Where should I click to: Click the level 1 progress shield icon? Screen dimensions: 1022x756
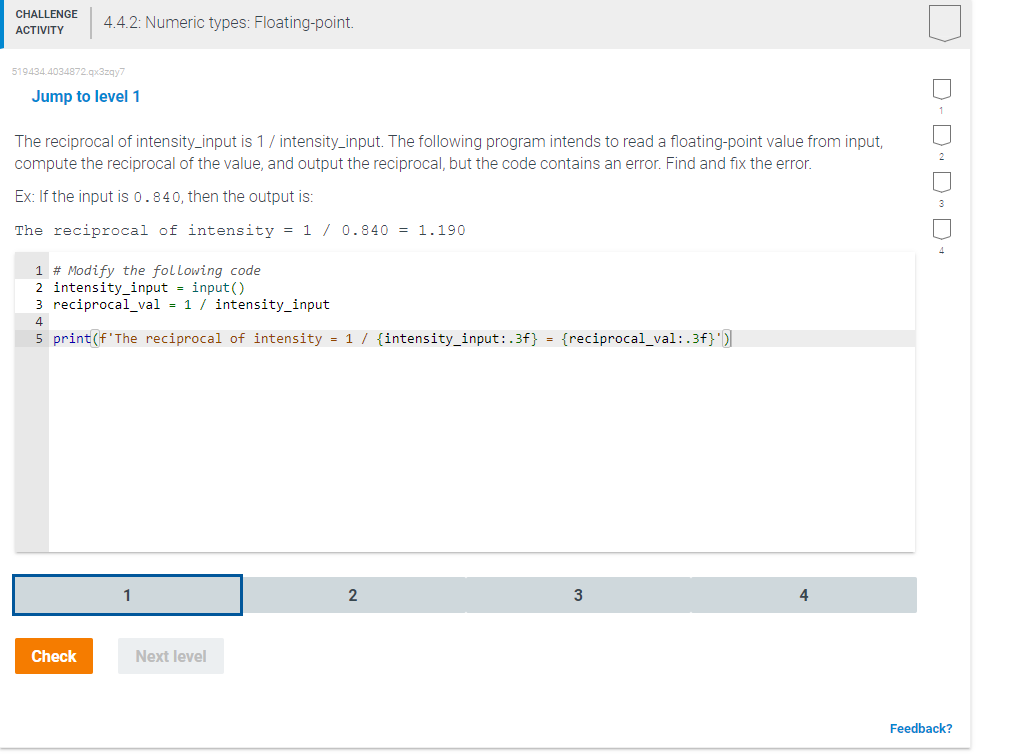click(x=940, y=90)
